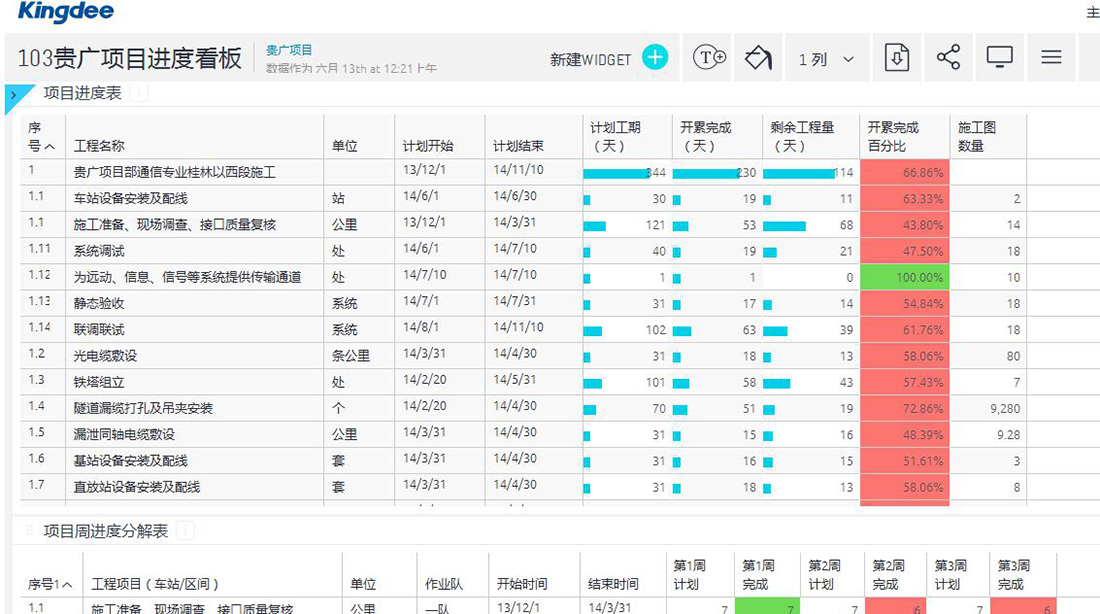The image size is (1100, 614).
Task: Click the download/export file icon
Action: tap(897, 58)
